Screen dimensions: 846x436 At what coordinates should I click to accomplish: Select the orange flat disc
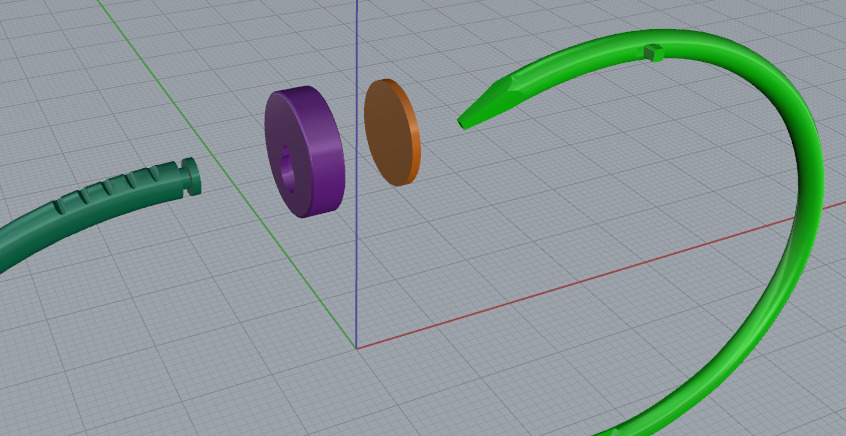pos(390,132)
